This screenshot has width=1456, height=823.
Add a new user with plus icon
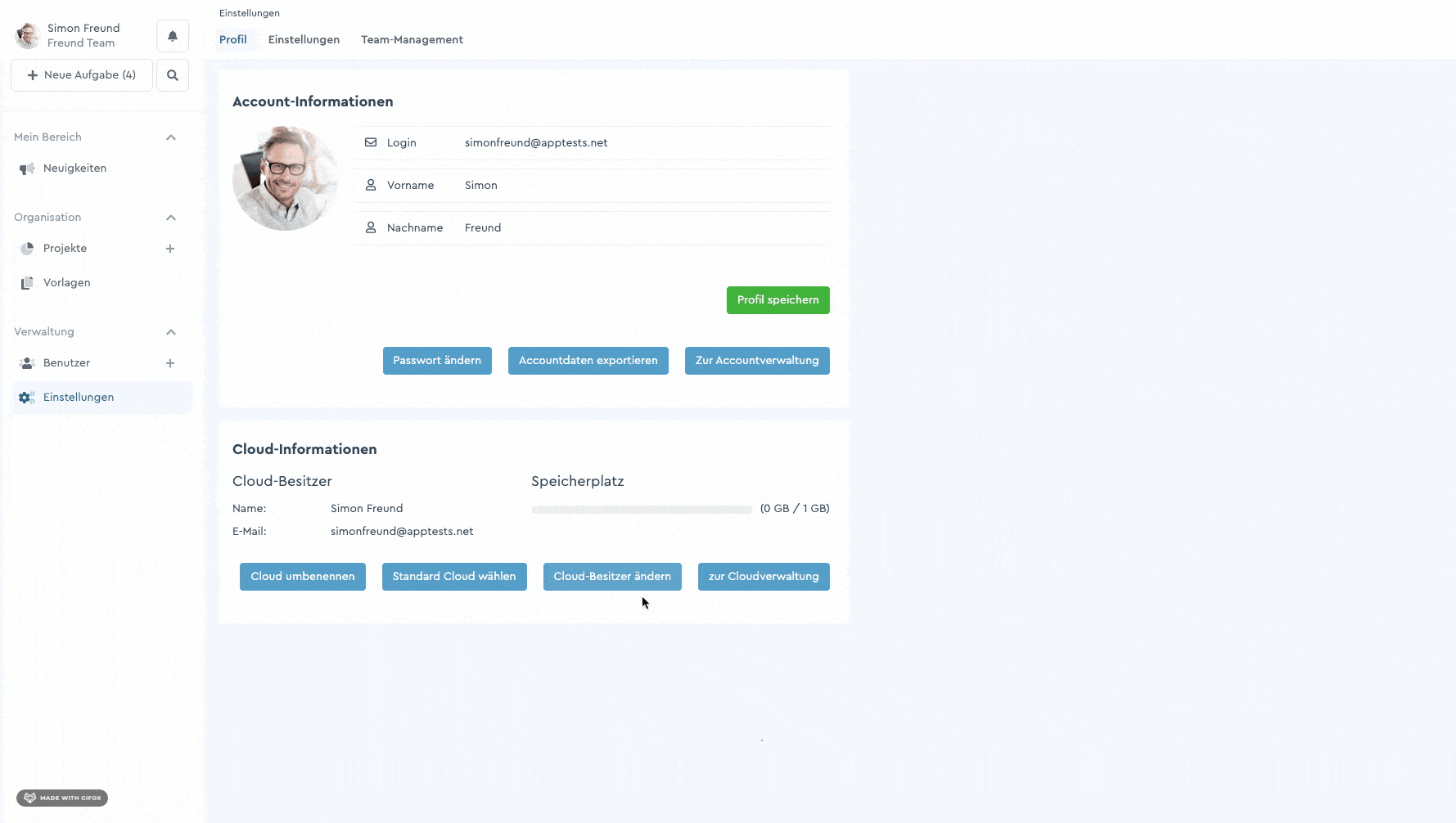(x=170, y=363)
